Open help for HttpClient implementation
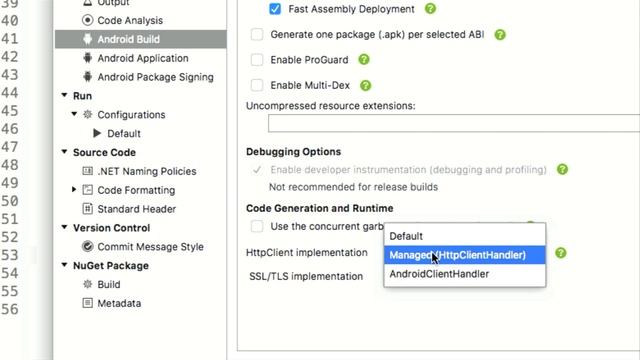The height and width of the screenshot is (360, 640). [561, 253]
